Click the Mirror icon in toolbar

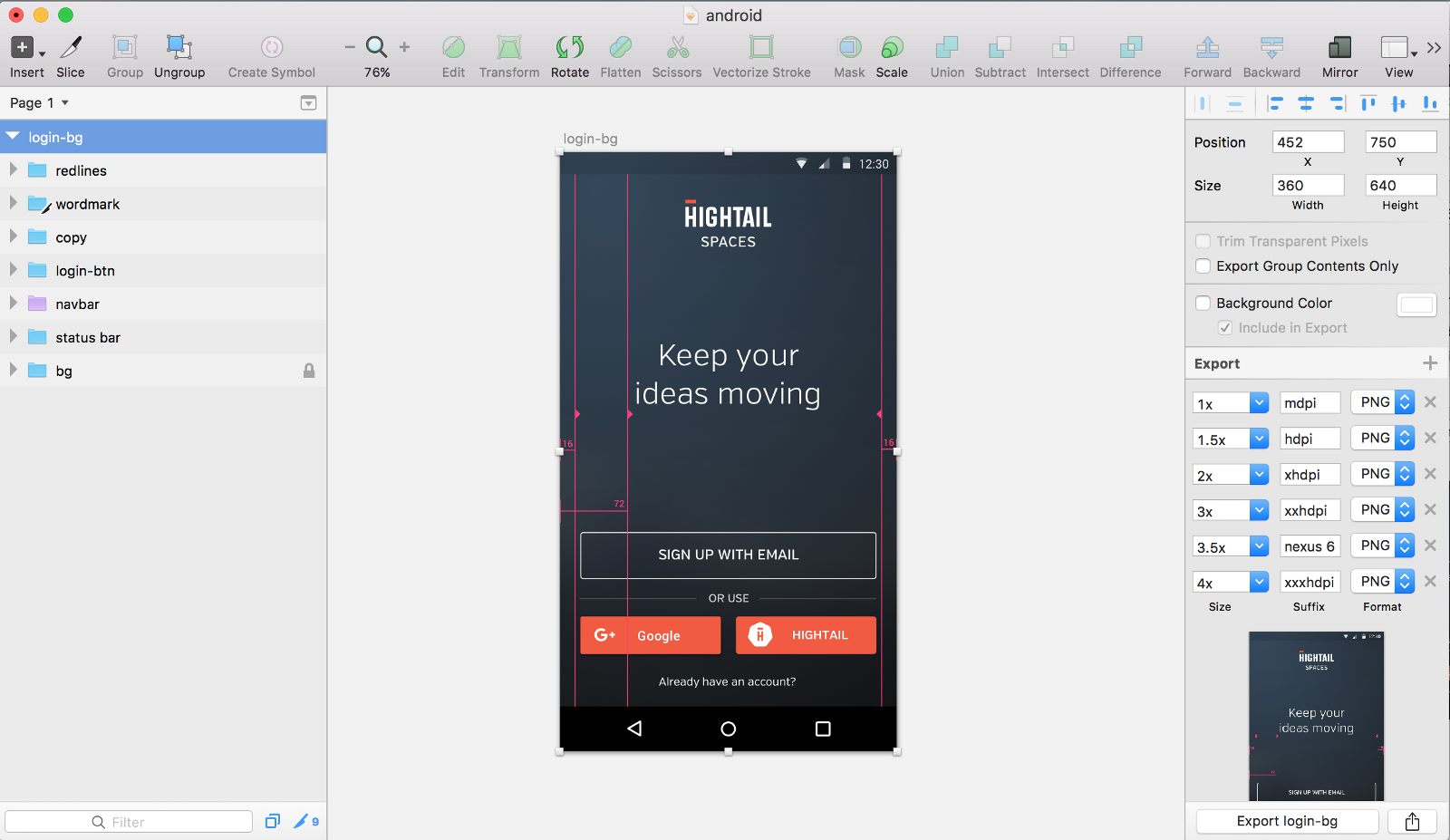click(x=1339, y=48)
